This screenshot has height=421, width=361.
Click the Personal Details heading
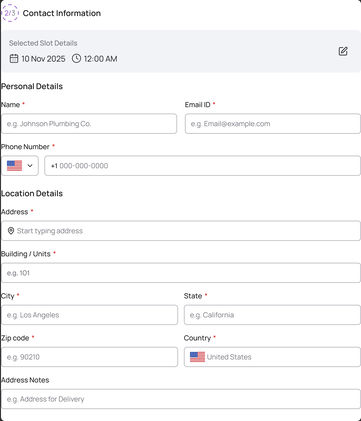click(x=32, y=86)
